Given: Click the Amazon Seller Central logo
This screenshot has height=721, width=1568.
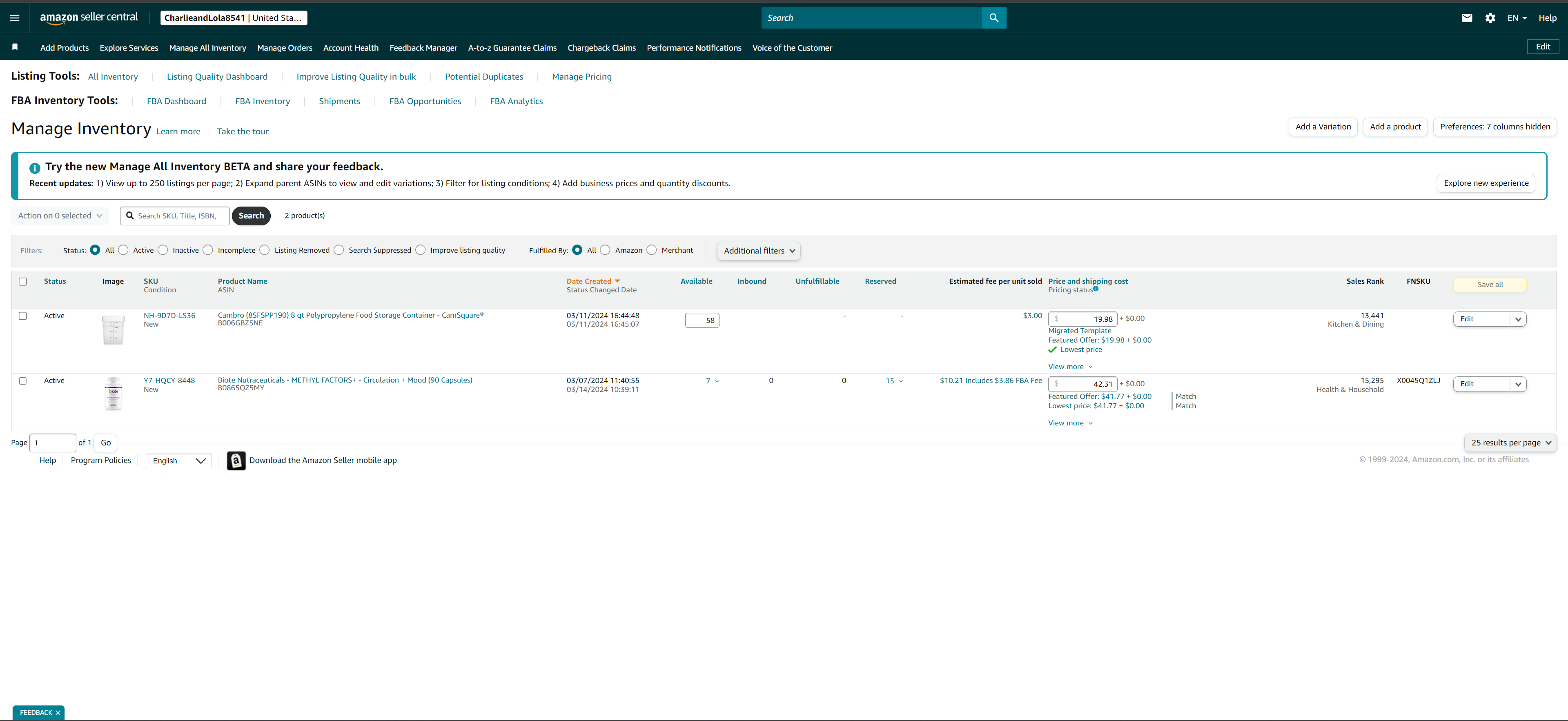Looking at the screenshot, I should 89,18.
